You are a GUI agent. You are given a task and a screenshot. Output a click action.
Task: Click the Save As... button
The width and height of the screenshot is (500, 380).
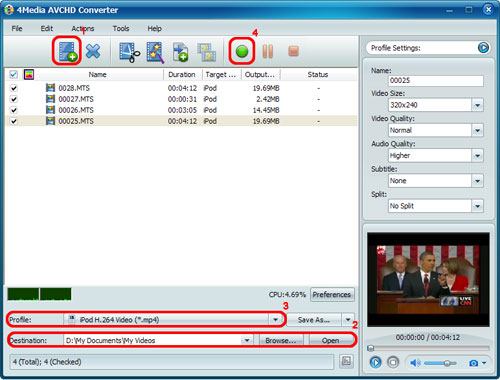coord(314,320)
